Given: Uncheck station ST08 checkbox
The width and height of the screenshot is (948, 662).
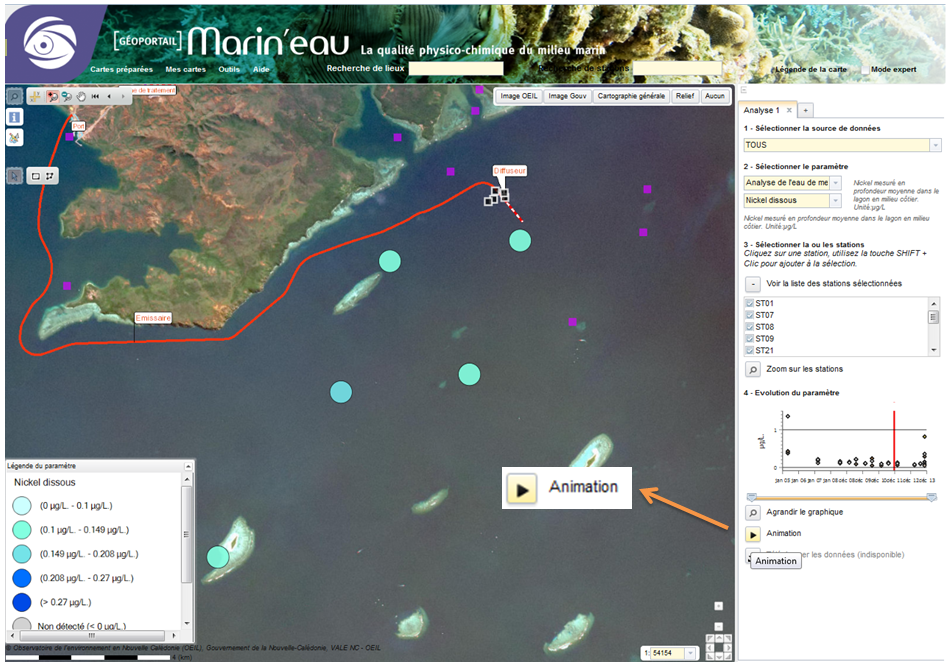Looking at the screenshot, I should tap(750, 327).
